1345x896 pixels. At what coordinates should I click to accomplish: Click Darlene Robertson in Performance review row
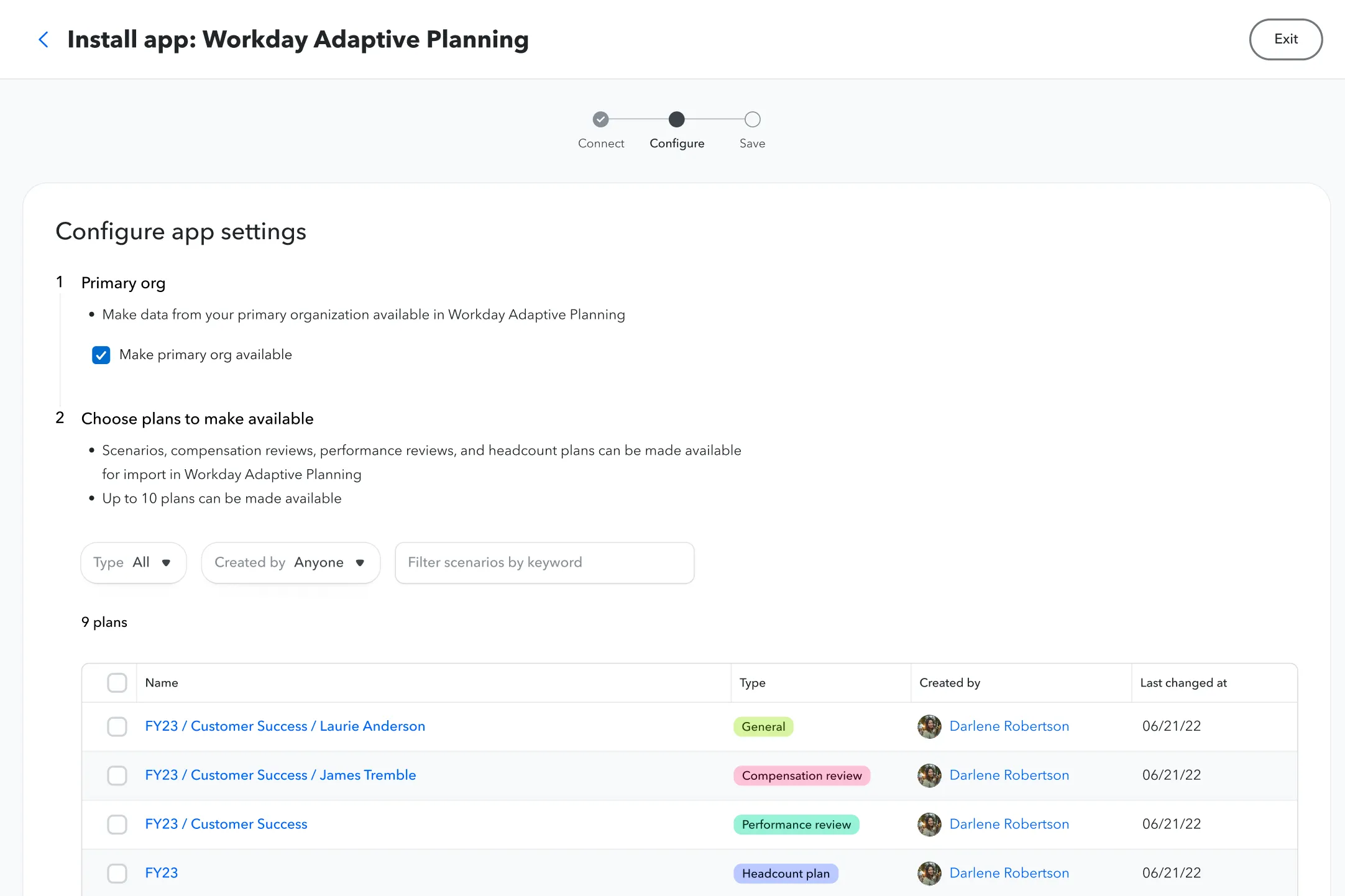(x=1009, y=824)
